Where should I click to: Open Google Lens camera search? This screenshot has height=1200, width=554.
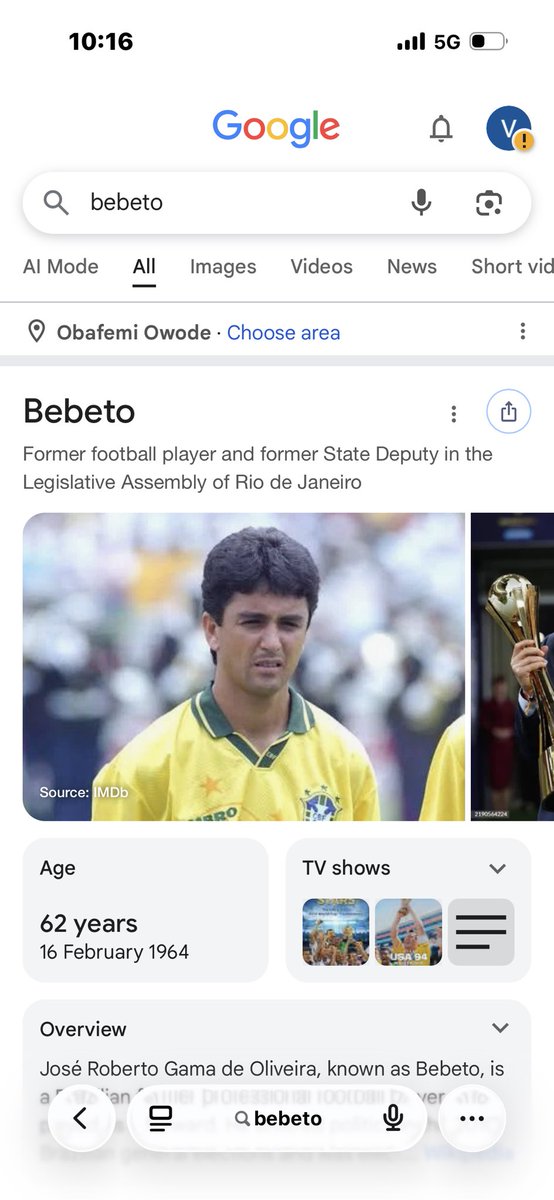pos(488,203)
